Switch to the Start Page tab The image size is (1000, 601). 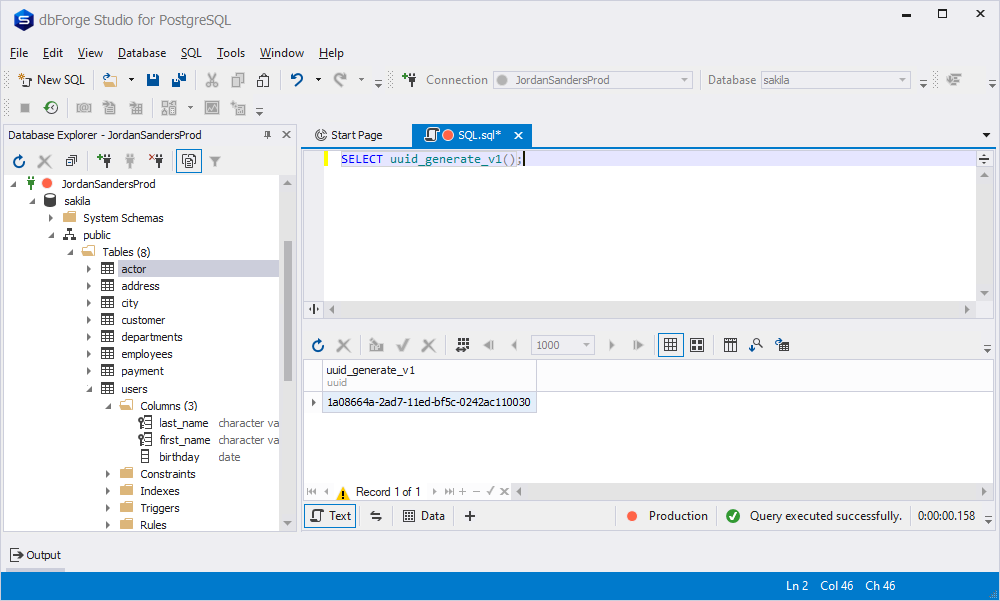click(x=349, y=135)
